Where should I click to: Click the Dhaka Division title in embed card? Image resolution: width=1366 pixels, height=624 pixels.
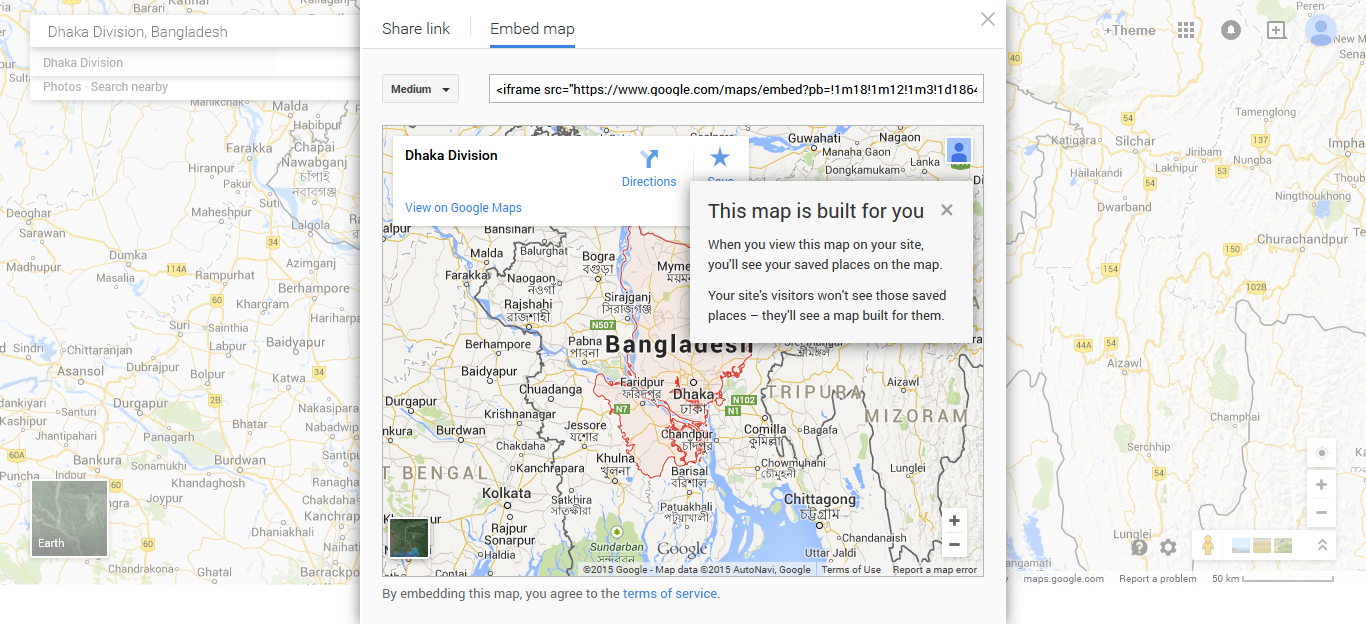click(x=451, y=155)
